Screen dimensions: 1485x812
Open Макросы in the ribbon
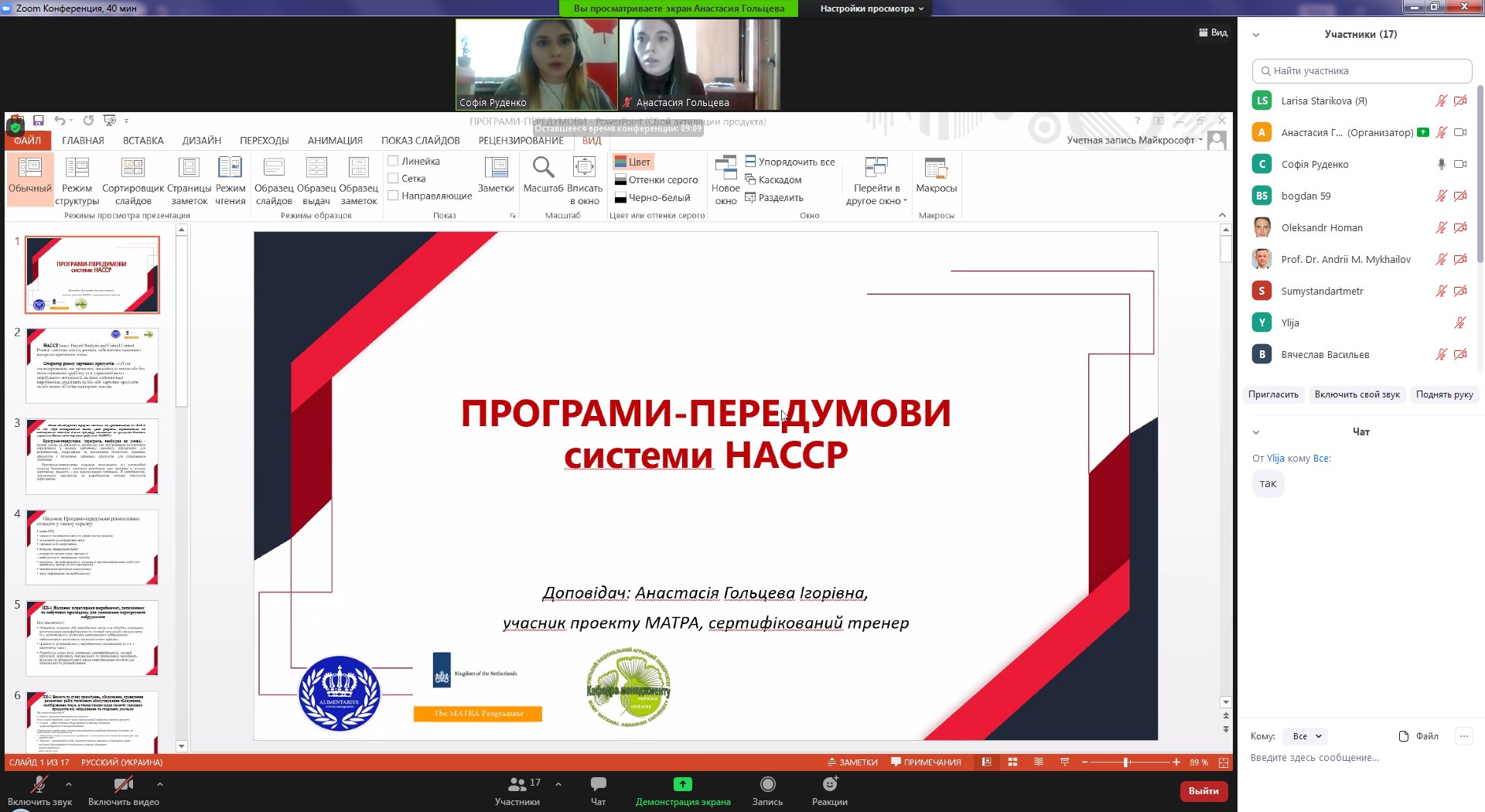tap(936, 175)
